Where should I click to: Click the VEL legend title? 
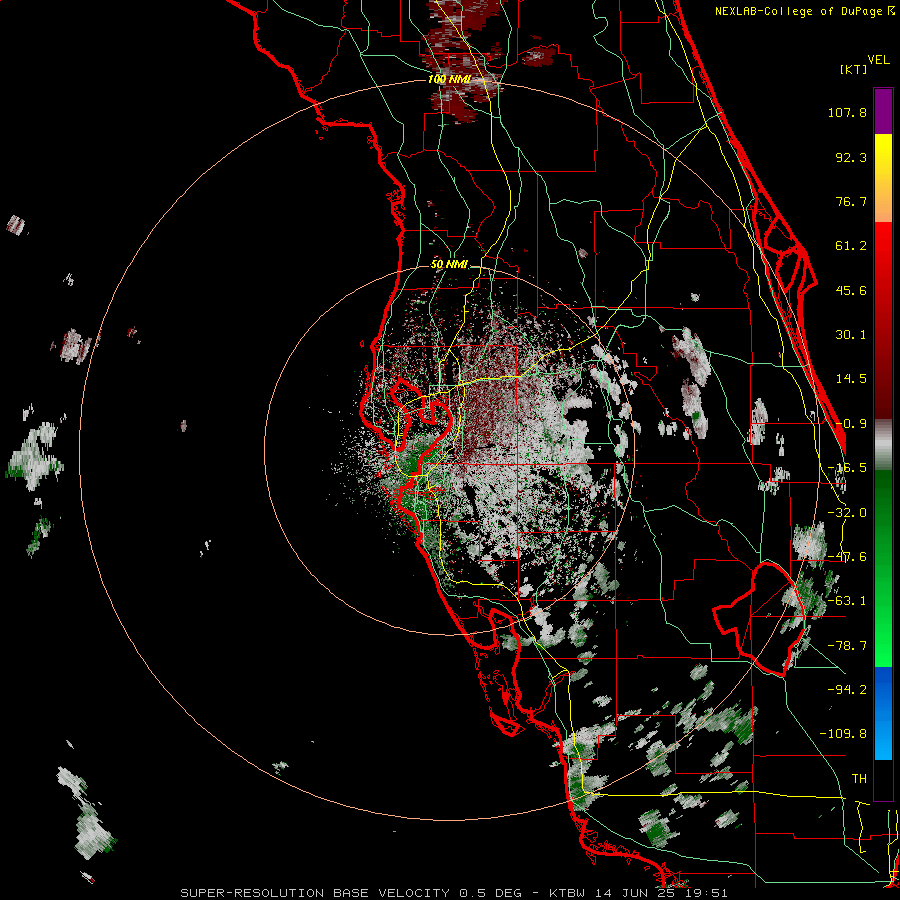878,60
